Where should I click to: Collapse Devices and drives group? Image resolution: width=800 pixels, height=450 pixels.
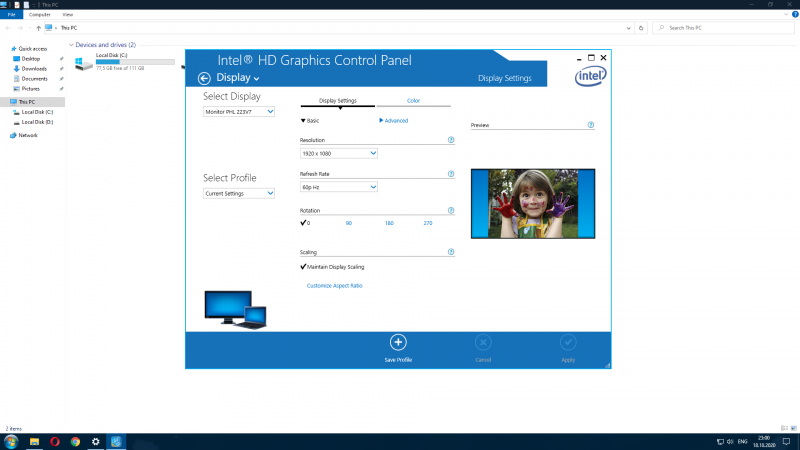(x=71, y=45)
